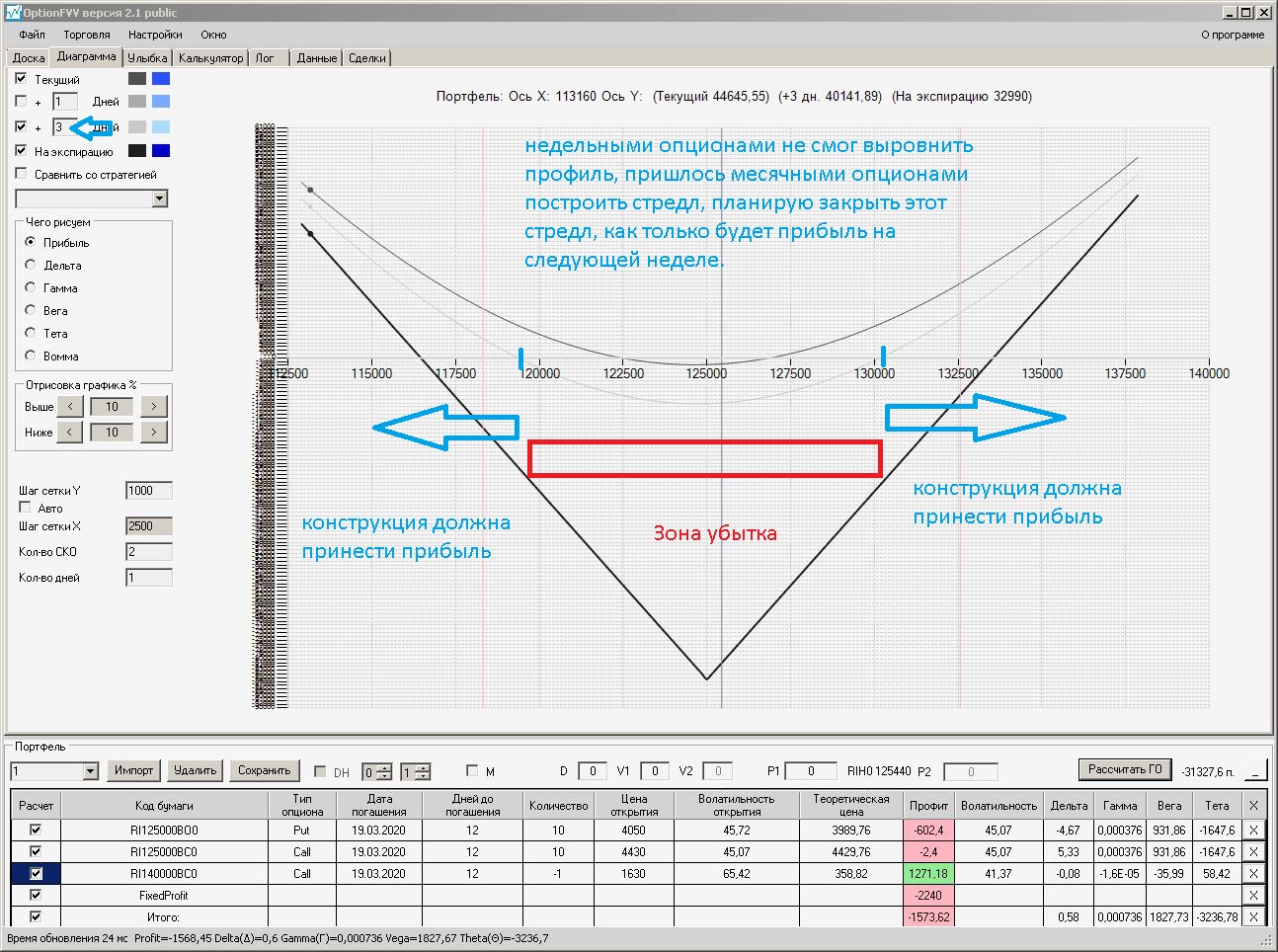Open the Окно menu
This screenshot has width=1278, height=952.
(x=213, y=35)
